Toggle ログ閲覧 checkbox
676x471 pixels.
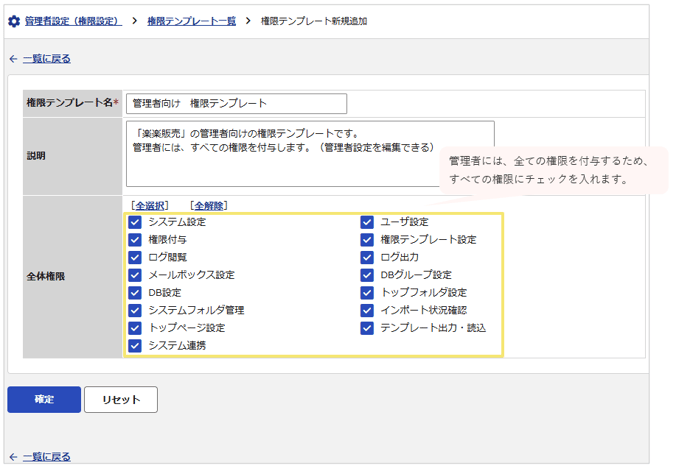[135, 257]
